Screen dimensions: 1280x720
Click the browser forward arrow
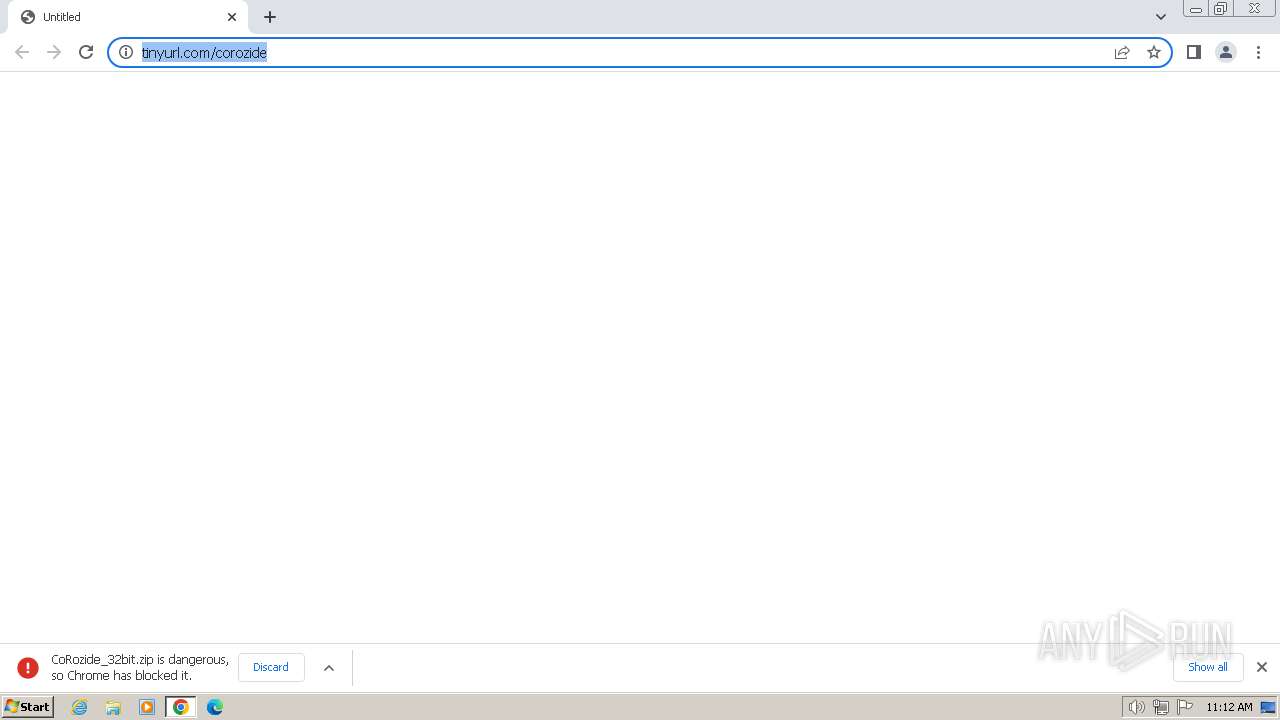click(x=54, y=52)
